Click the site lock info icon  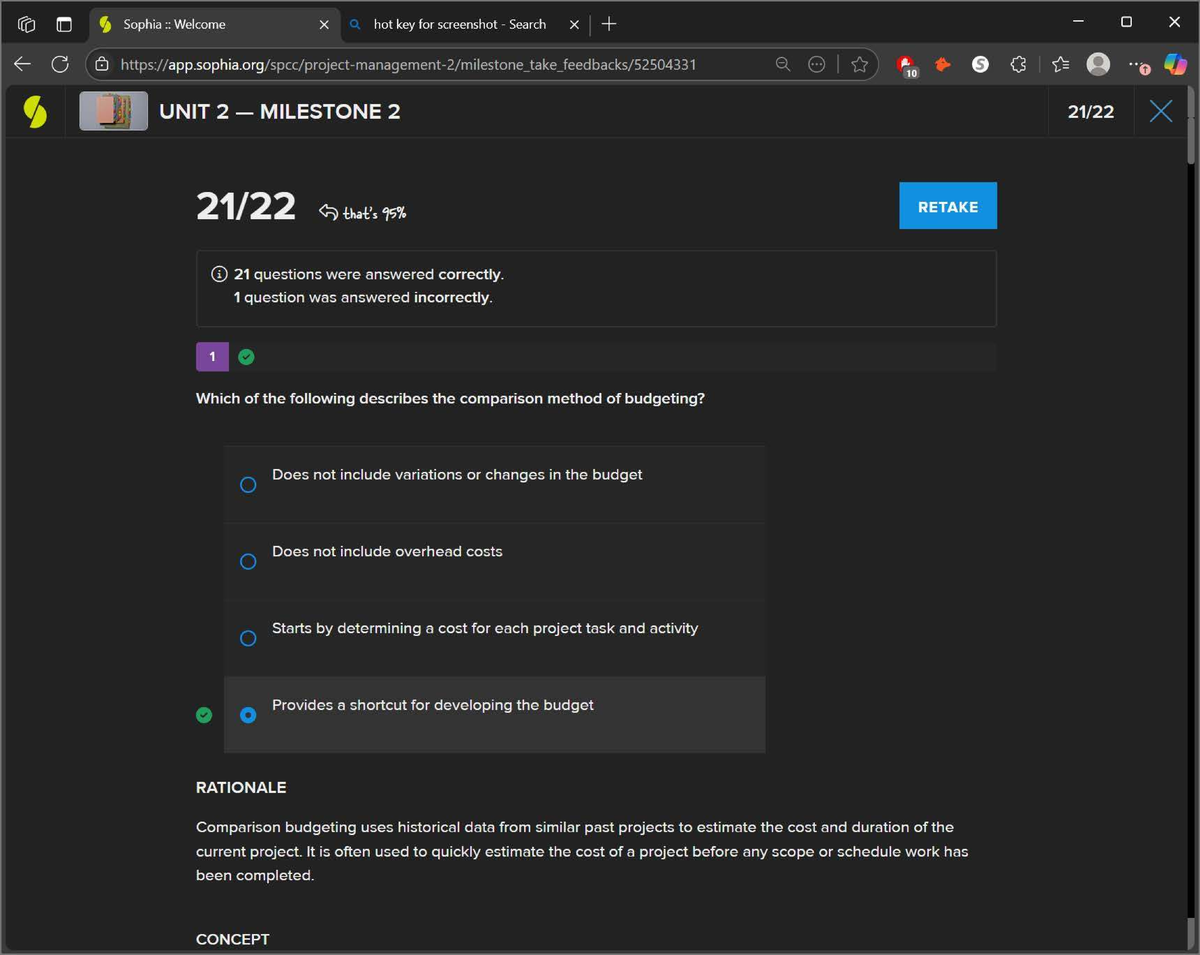(102, 64)
